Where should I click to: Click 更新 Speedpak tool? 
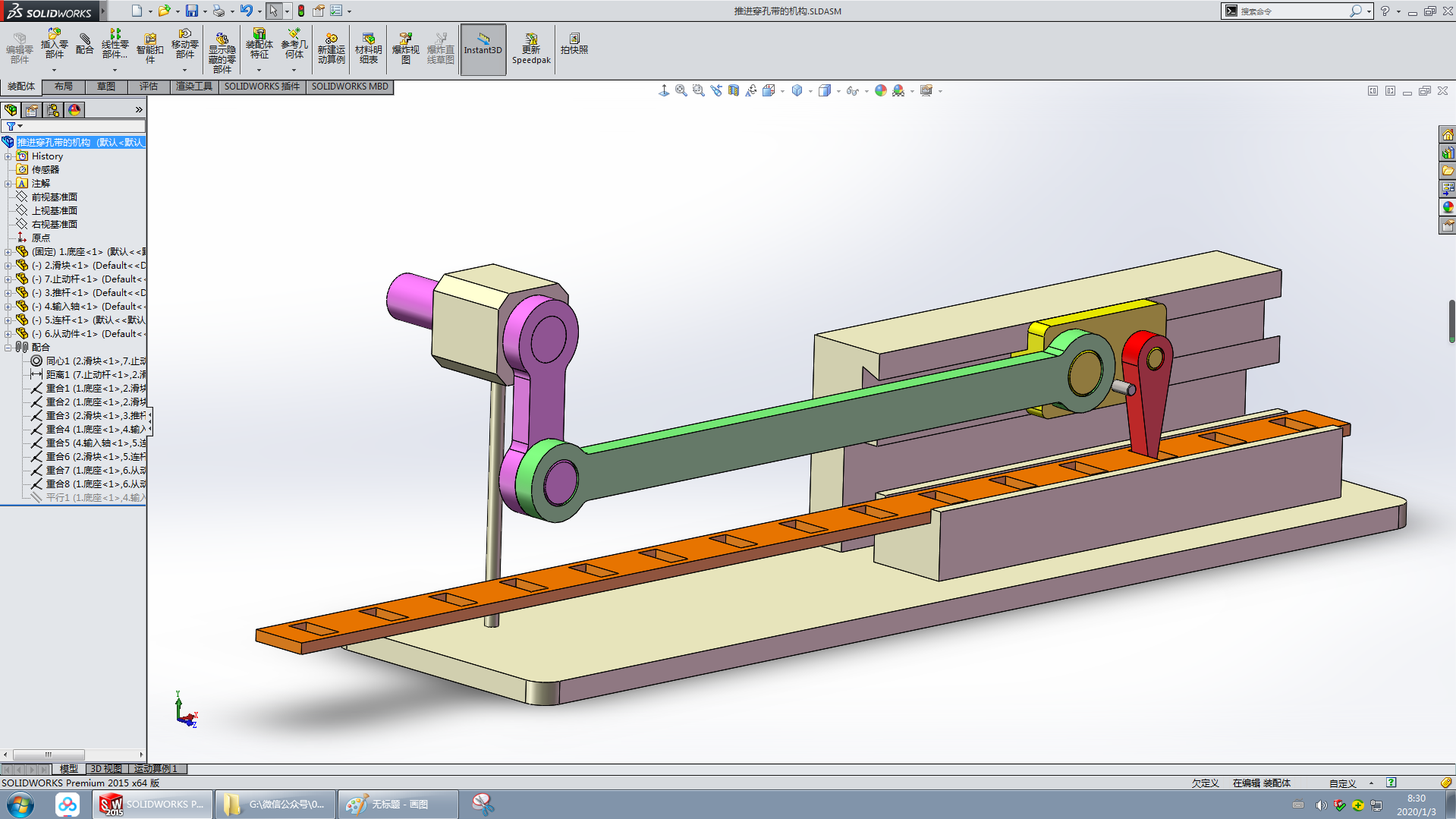(531, 49)
